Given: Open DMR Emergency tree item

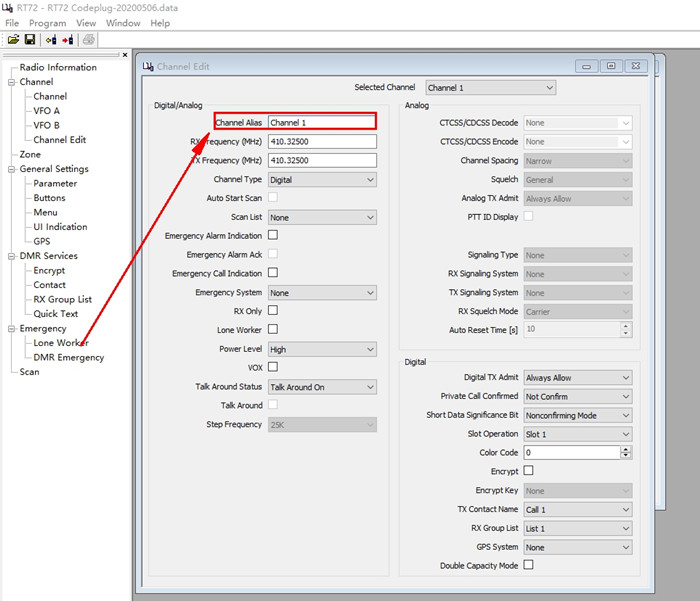Looking at the screenshot, I should tap(68, 358).
